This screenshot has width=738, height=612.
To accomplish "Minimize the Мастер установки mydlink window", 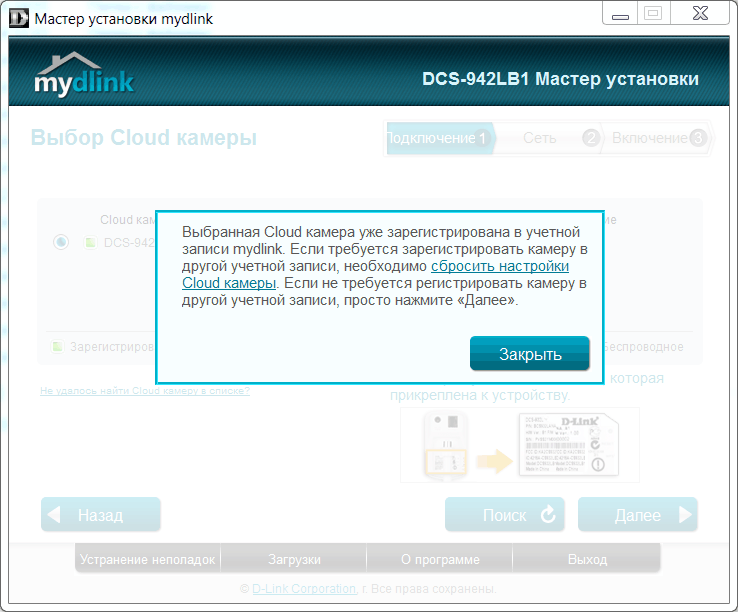I will [620, 13].
